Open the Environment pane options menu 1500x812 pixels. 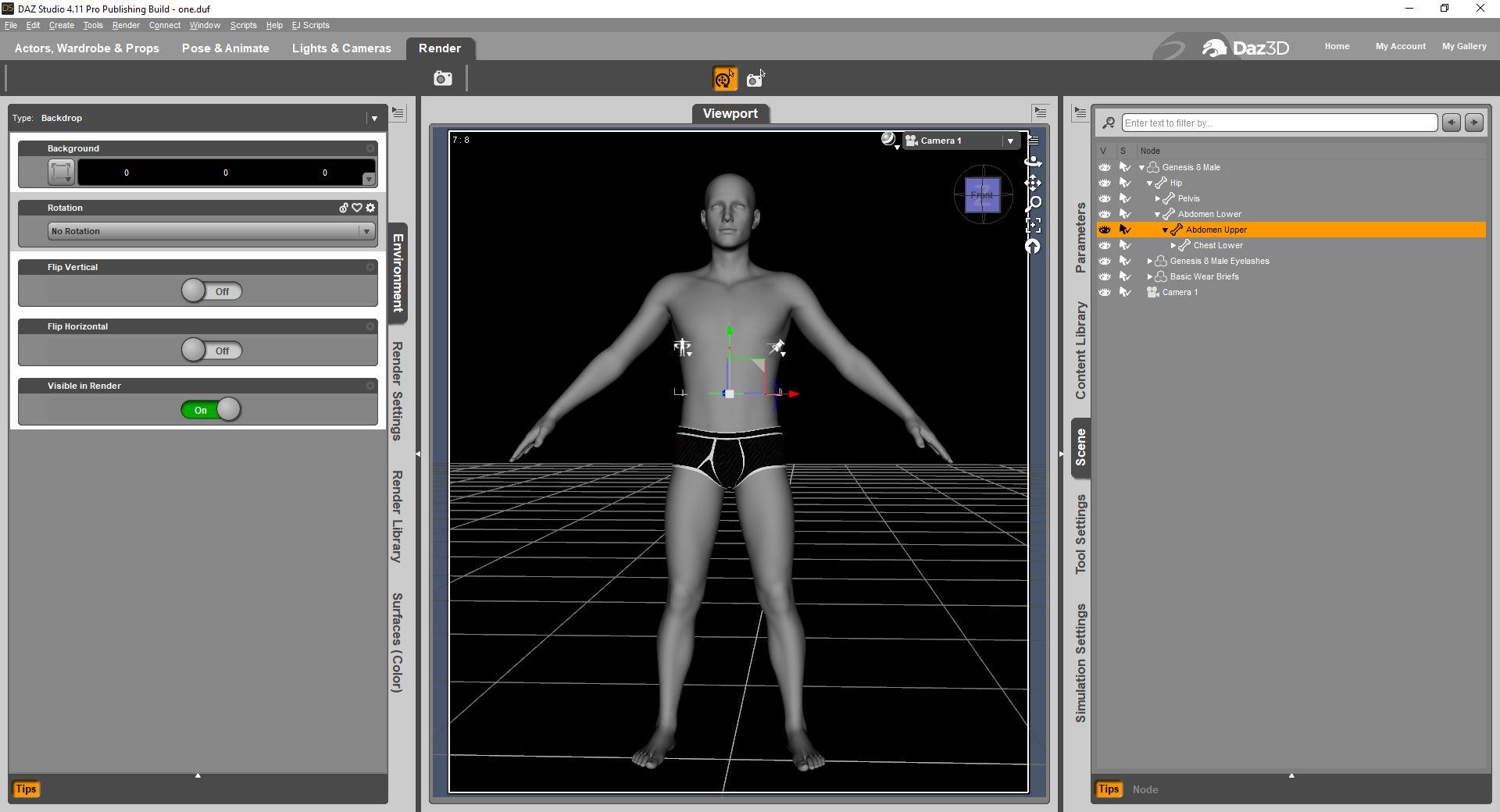pyautogui.click(x=398, y=112)
